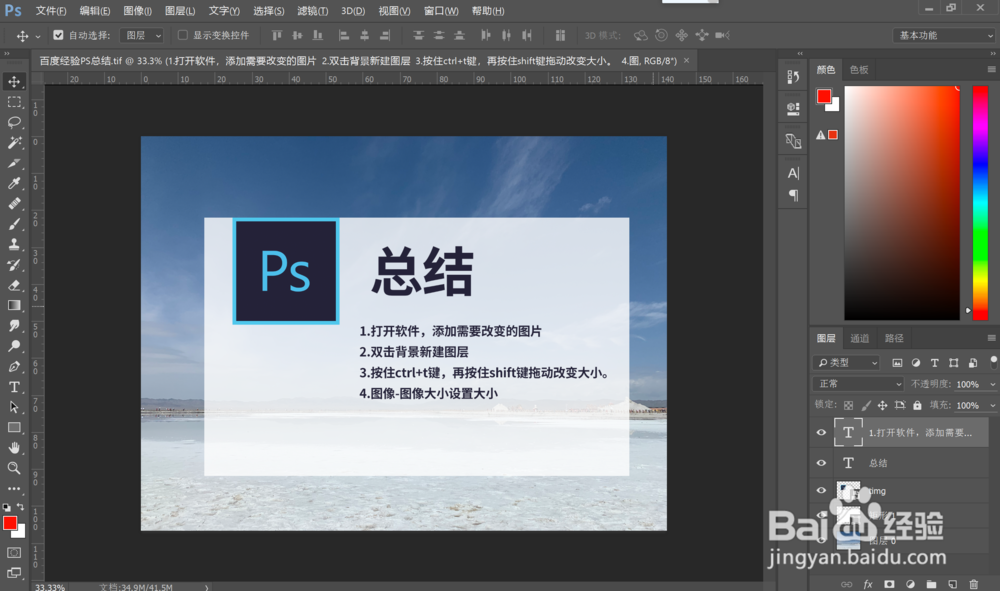Enable the 显示变换控件 checkbox

click(x=183, y=34)
